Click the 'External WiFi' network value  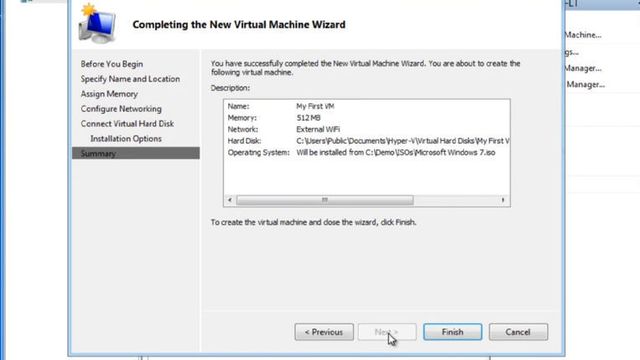click(x=318, y=129)
